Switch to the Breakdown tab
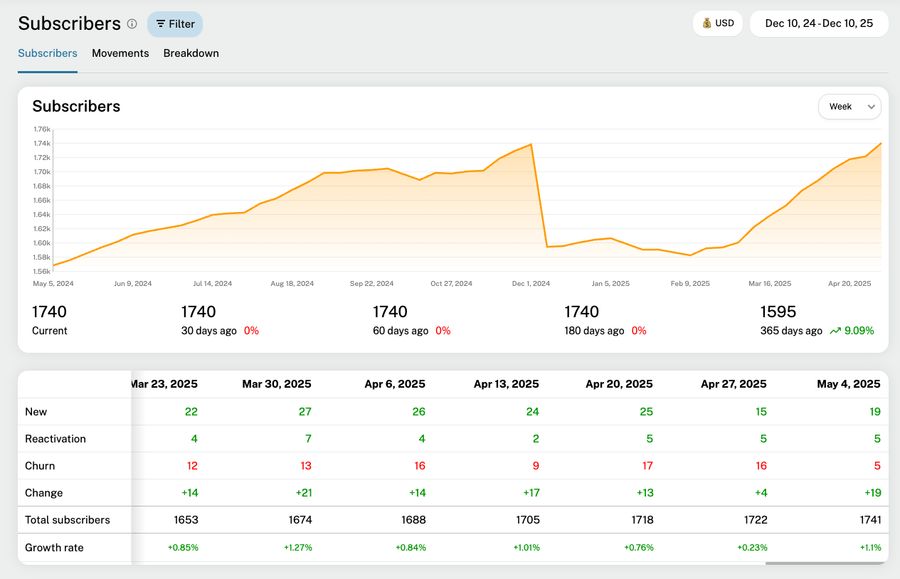 pyautogui.click(x=191, y=53)
